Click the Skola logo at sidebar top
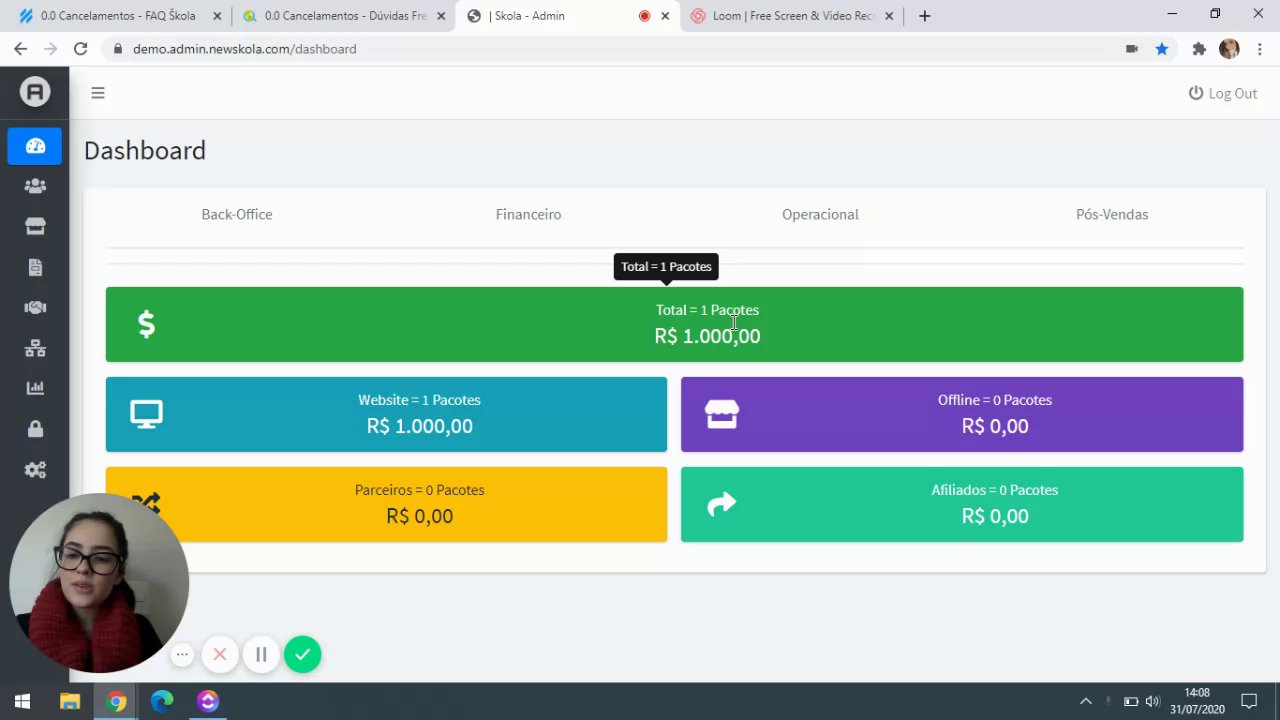This screenshot has width=1280, height=720. click(35, 92)
